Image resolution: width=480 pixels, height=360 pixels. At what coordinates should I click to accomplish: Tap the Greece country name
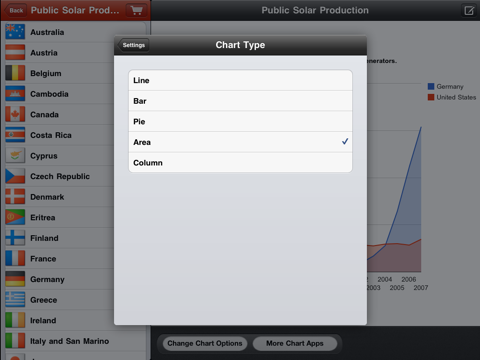43,300
